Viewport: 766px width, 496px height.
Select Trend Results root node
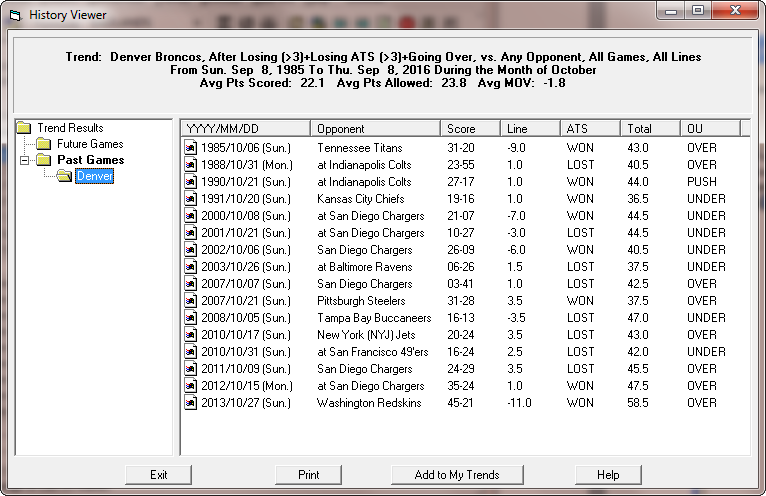pyautogui.click(x=70, y=128)
